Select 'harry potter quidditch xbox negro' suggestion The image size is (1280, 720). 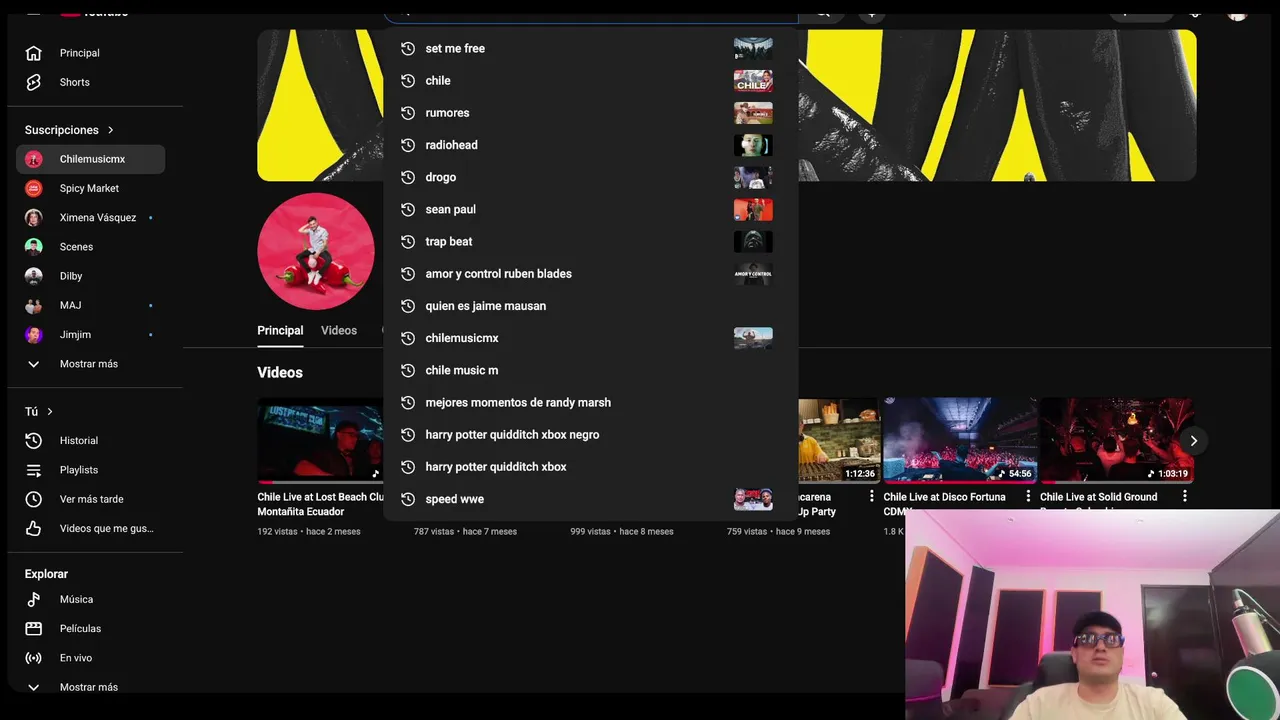point(590,435)
